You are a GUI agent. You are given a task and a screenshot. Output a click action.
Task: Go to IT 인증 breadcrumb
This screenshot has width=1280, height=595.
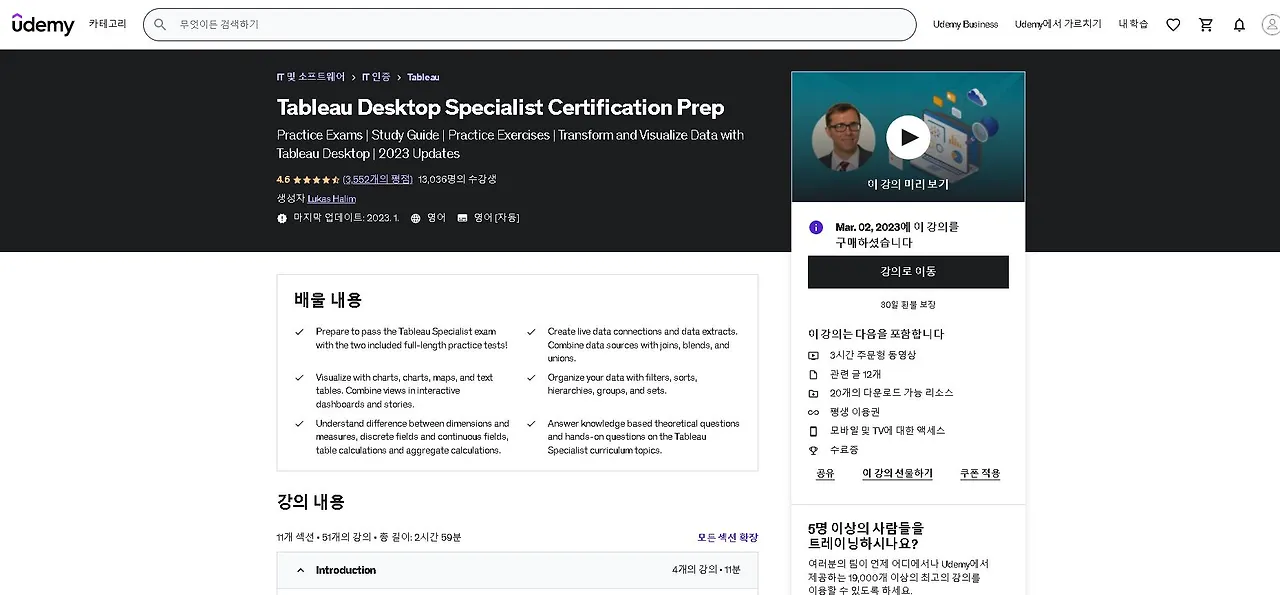376,77
